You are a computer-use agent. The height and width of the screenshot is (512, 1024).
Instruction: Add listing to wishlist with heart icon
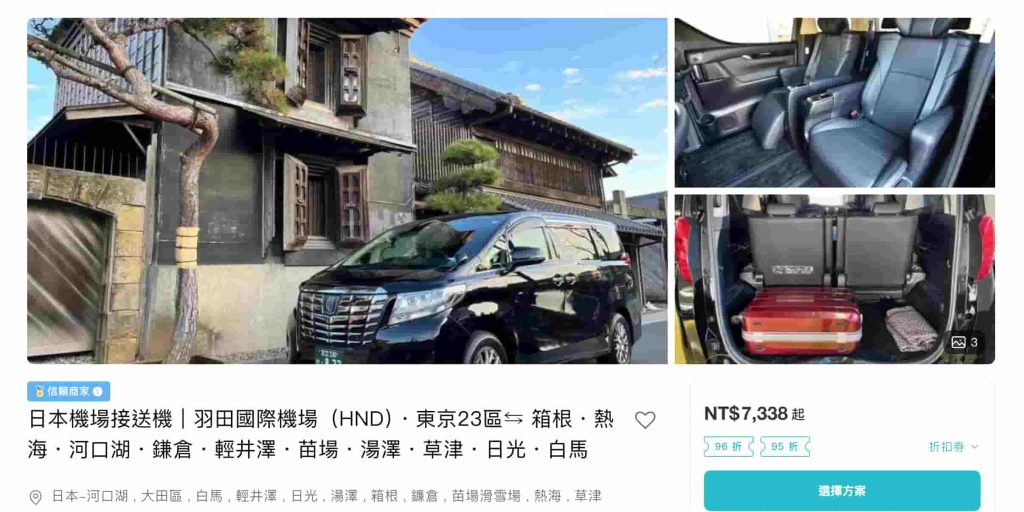tap(645, 420)
